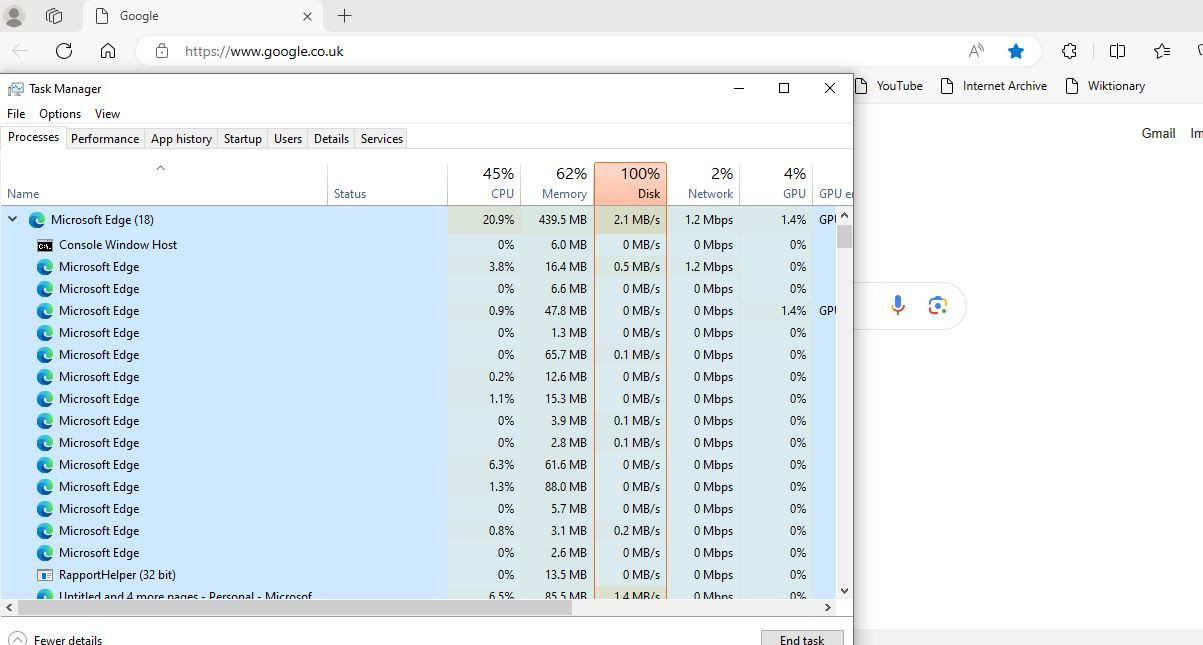Click the 439.5 MB memory value
This screenshot has height=645, width=1203.
pos(564,220)
